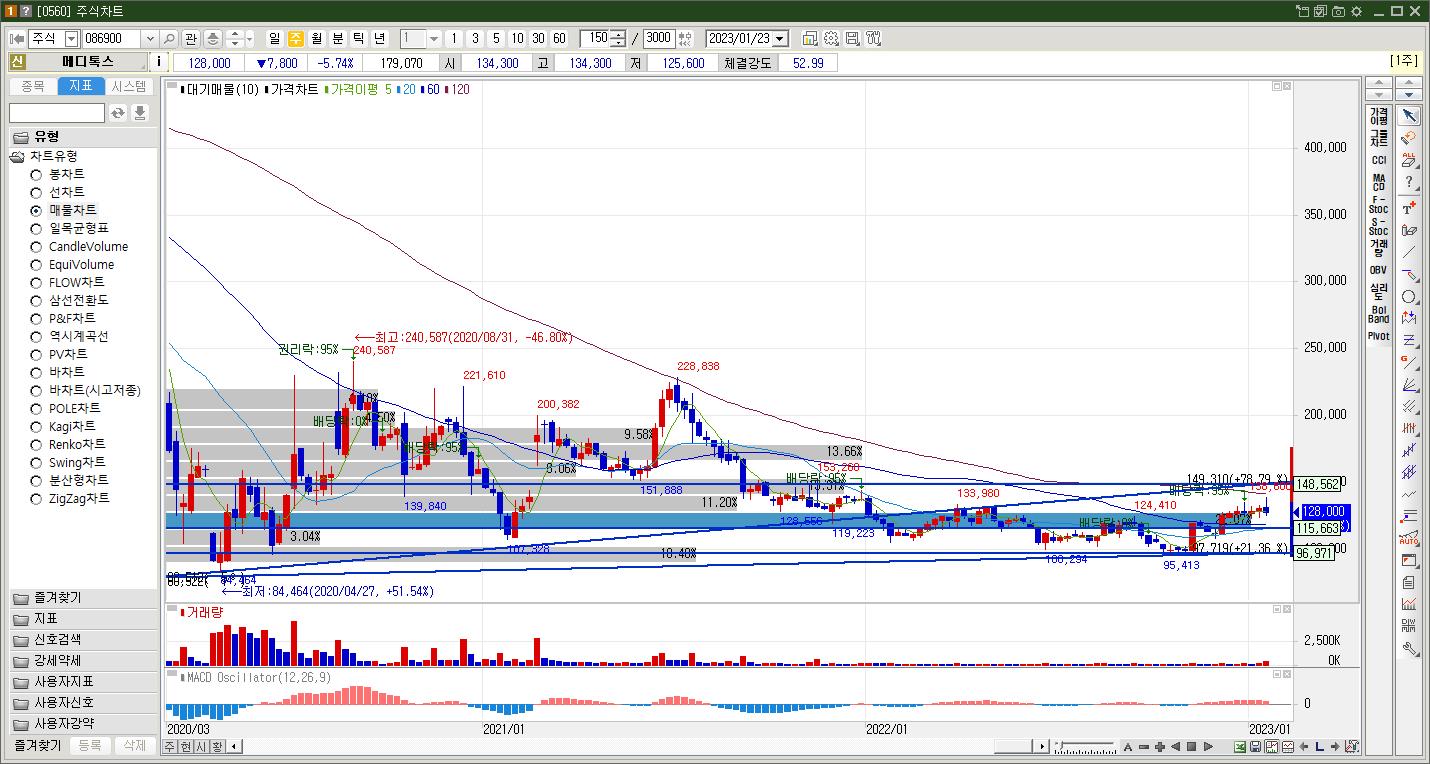The image size is (1430, 764).
Task: Click the zoom slider at bottom of chart
Action: (1084, 747)
